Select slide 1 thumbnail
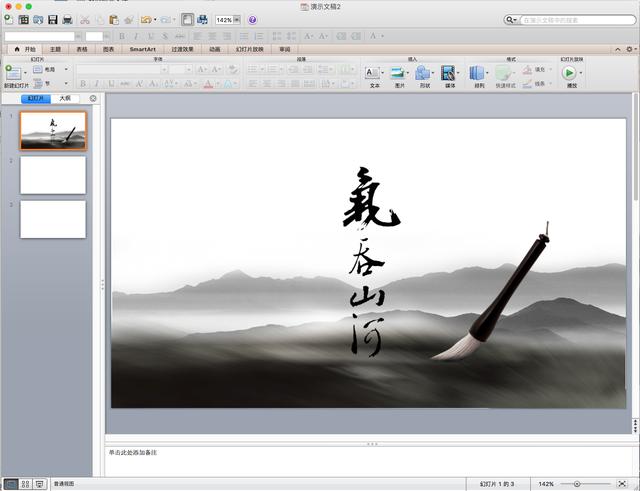The height and width of the screenshot is (491, 640). (53, 131)
